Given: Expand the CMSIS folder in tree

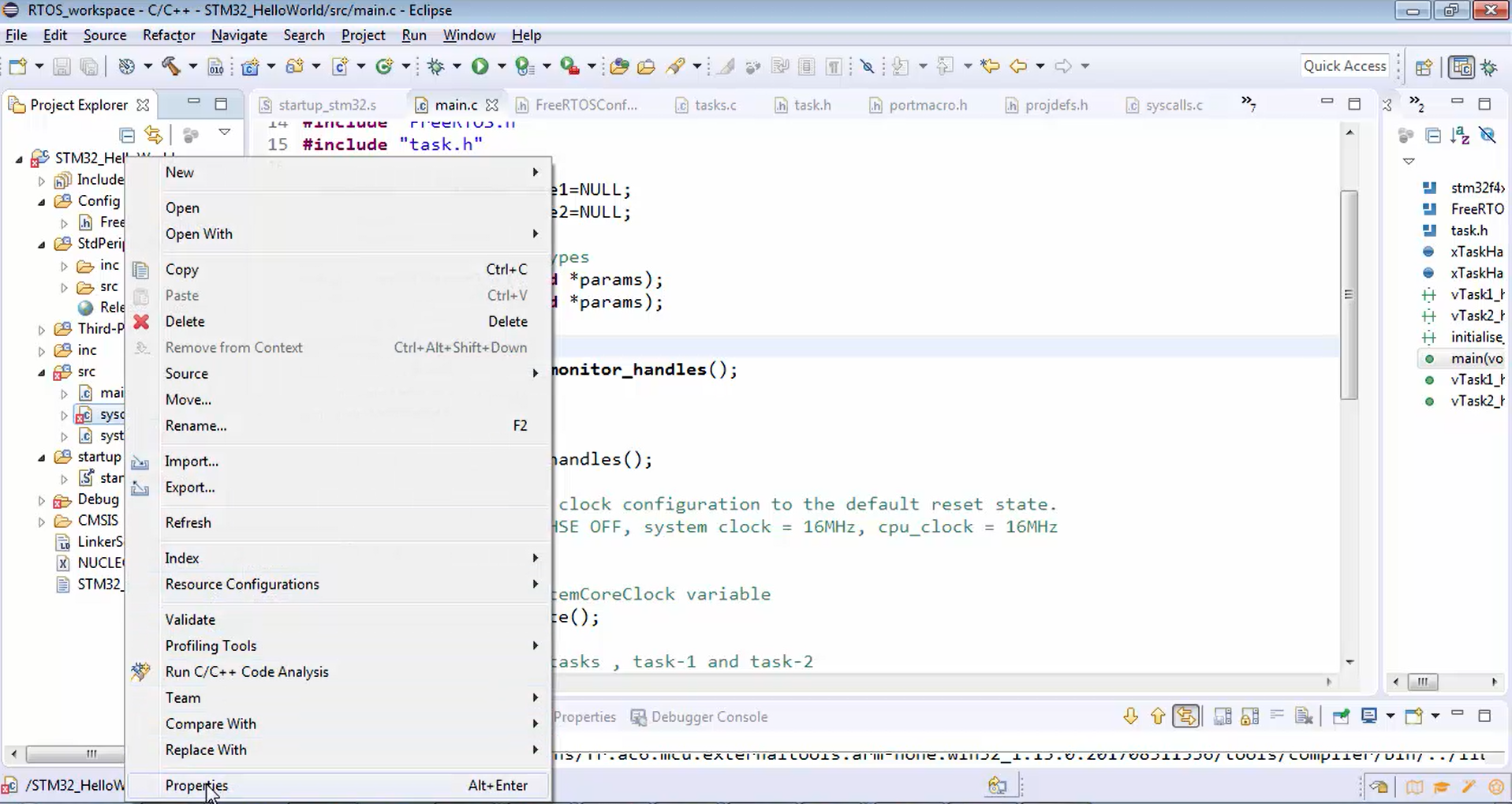Looking at the screenshot, I should point(41,522).
